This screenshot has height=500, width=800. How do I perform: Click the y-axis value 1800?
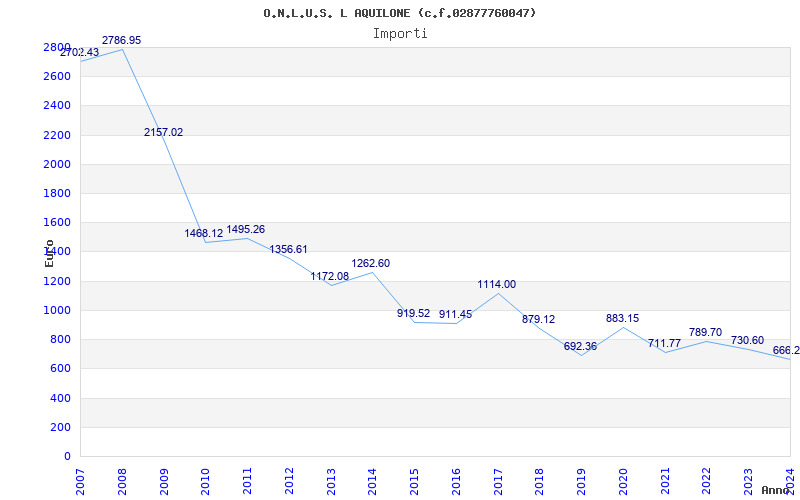(x=57, y=193)
